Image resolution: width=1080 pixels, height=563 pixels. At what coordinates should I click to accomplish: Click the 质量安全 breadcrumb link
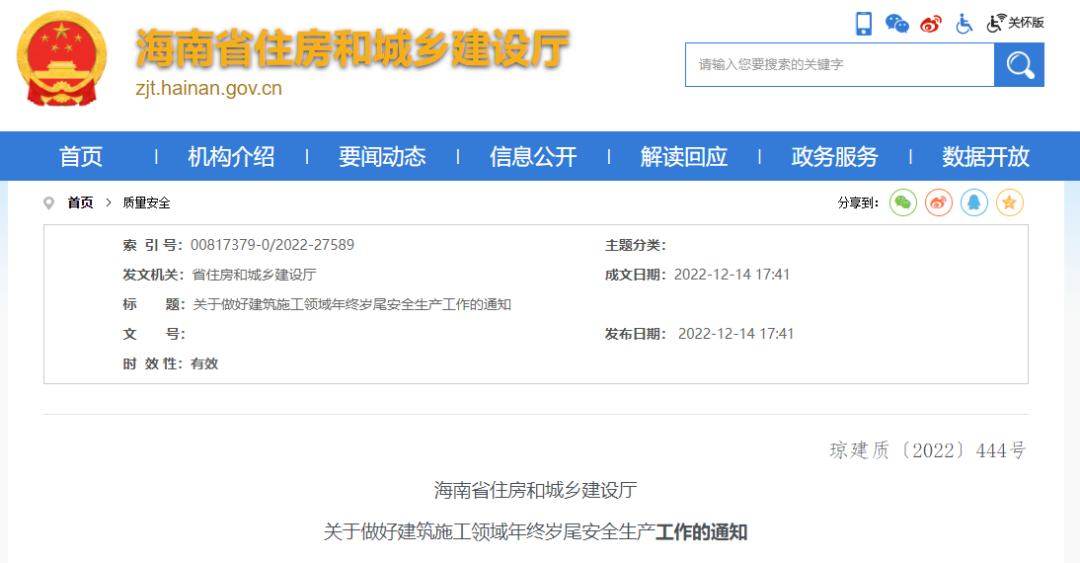146,203
